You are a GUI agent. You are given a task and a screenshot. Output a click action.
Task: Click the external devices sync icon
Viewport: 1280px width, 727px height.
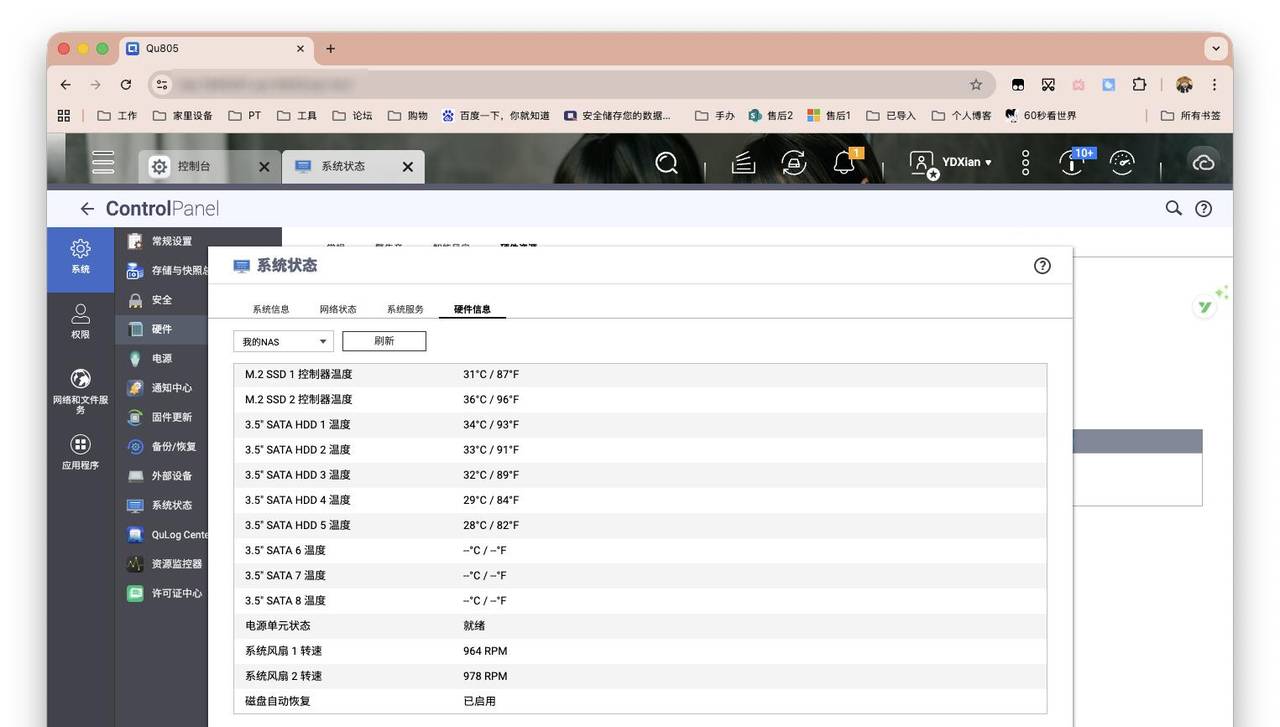[794, 162]
